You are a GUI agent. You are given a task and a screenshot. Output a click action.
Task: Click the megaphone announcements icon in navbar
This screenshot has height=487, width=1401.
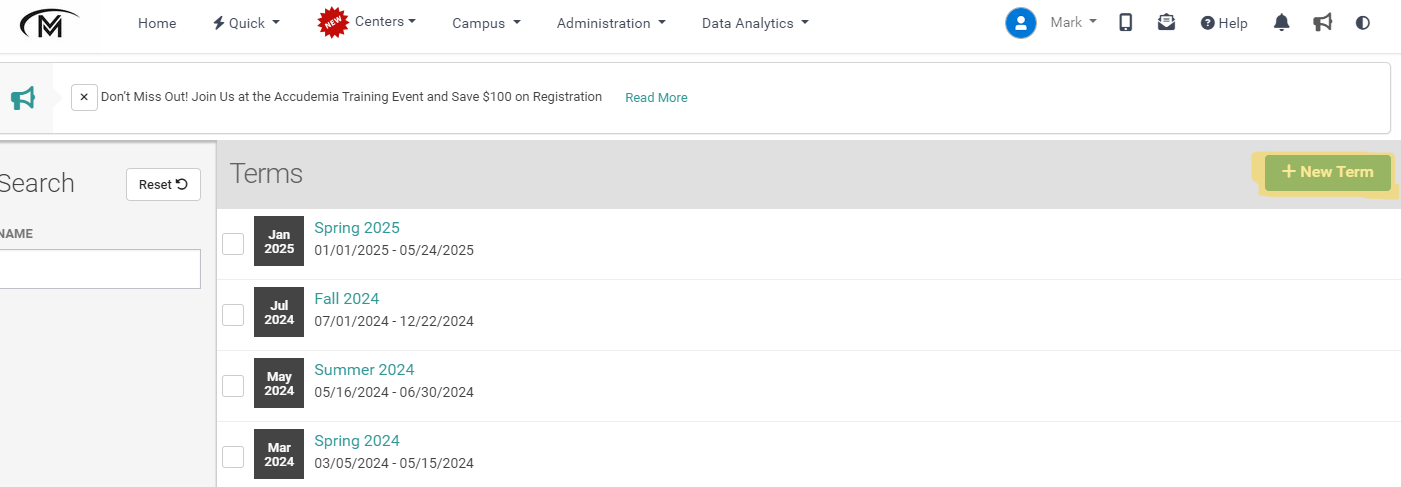pos(1323,22)
